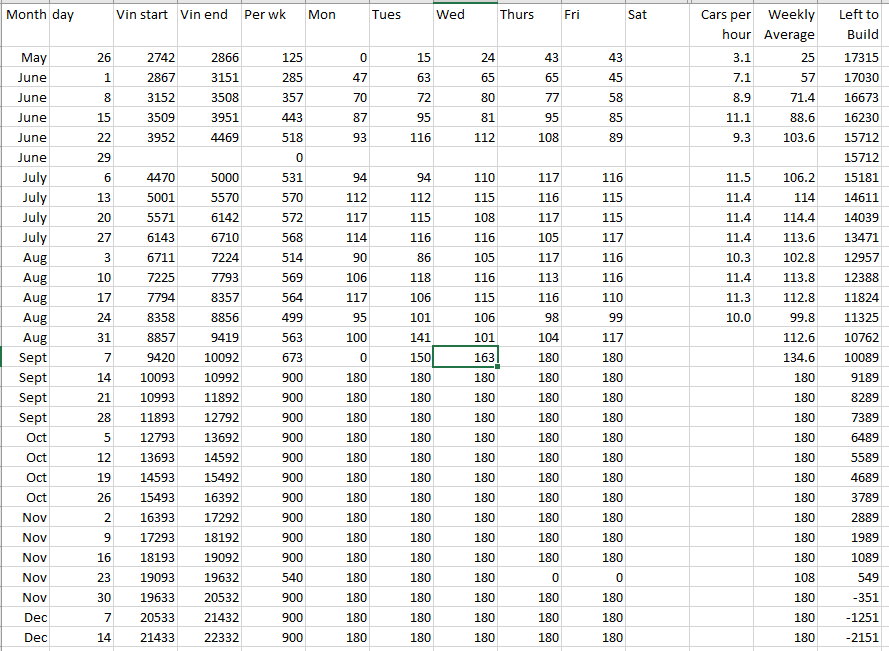Select the Cars per hour value 3.1

point(722,58)
